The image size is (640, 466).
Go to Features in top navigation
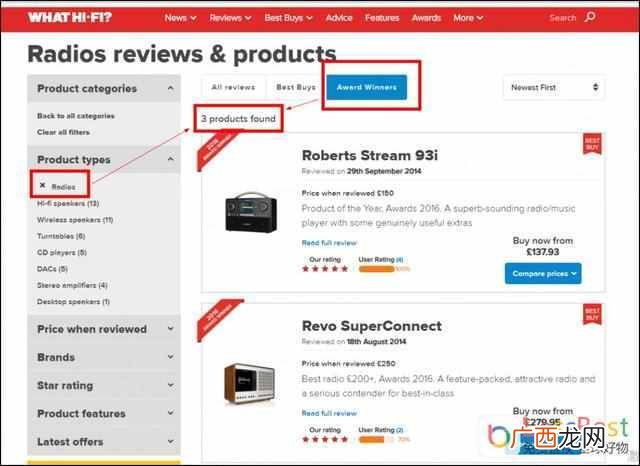[x=382, y=18]
